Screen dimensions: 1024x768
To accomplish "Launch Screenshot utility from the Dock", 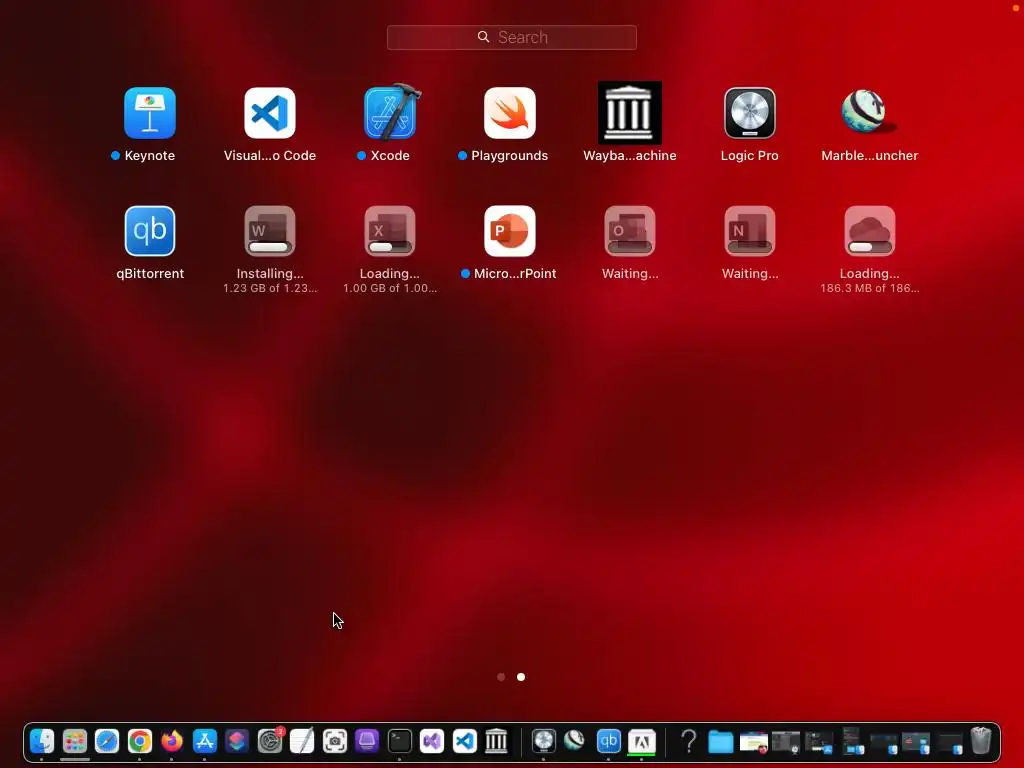I will [x=334, y=741].
